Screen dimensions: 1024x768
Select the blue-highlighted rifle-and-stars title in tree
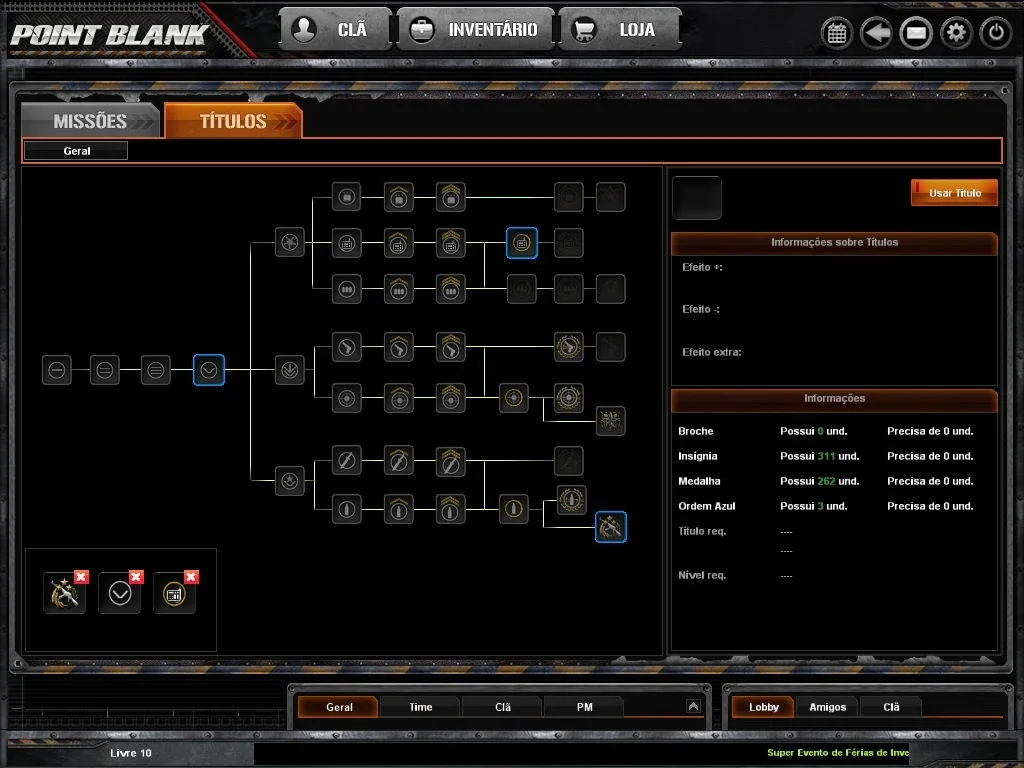(611, 527)
